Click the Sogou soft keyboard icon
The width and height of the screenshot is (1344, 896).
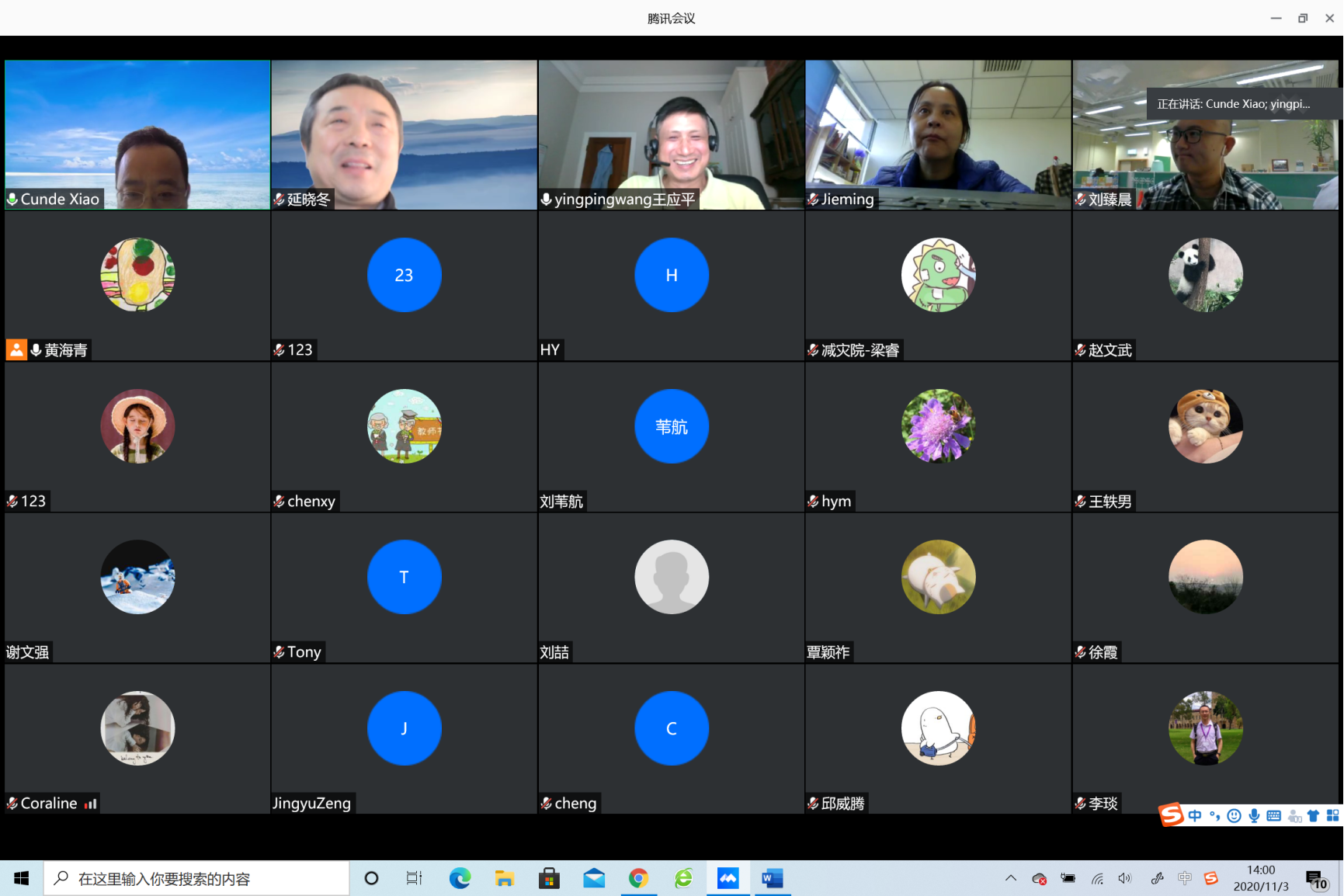1273,815
